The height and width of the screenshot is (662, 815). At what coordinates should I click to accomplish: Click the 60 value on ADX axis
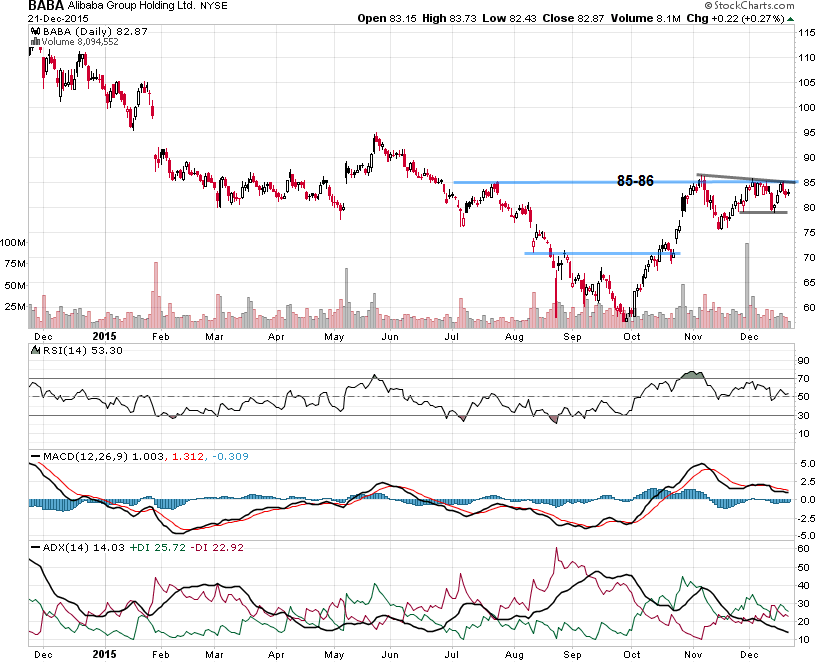pos(803,549)
